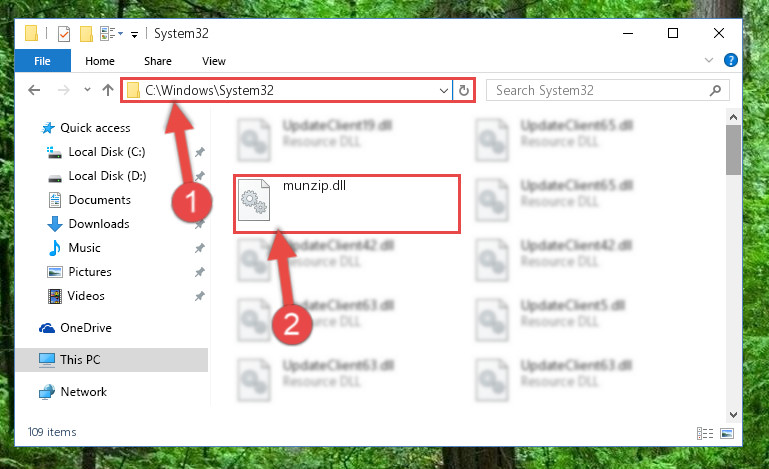Open the View ribbon tab

(x=214, y=61)
